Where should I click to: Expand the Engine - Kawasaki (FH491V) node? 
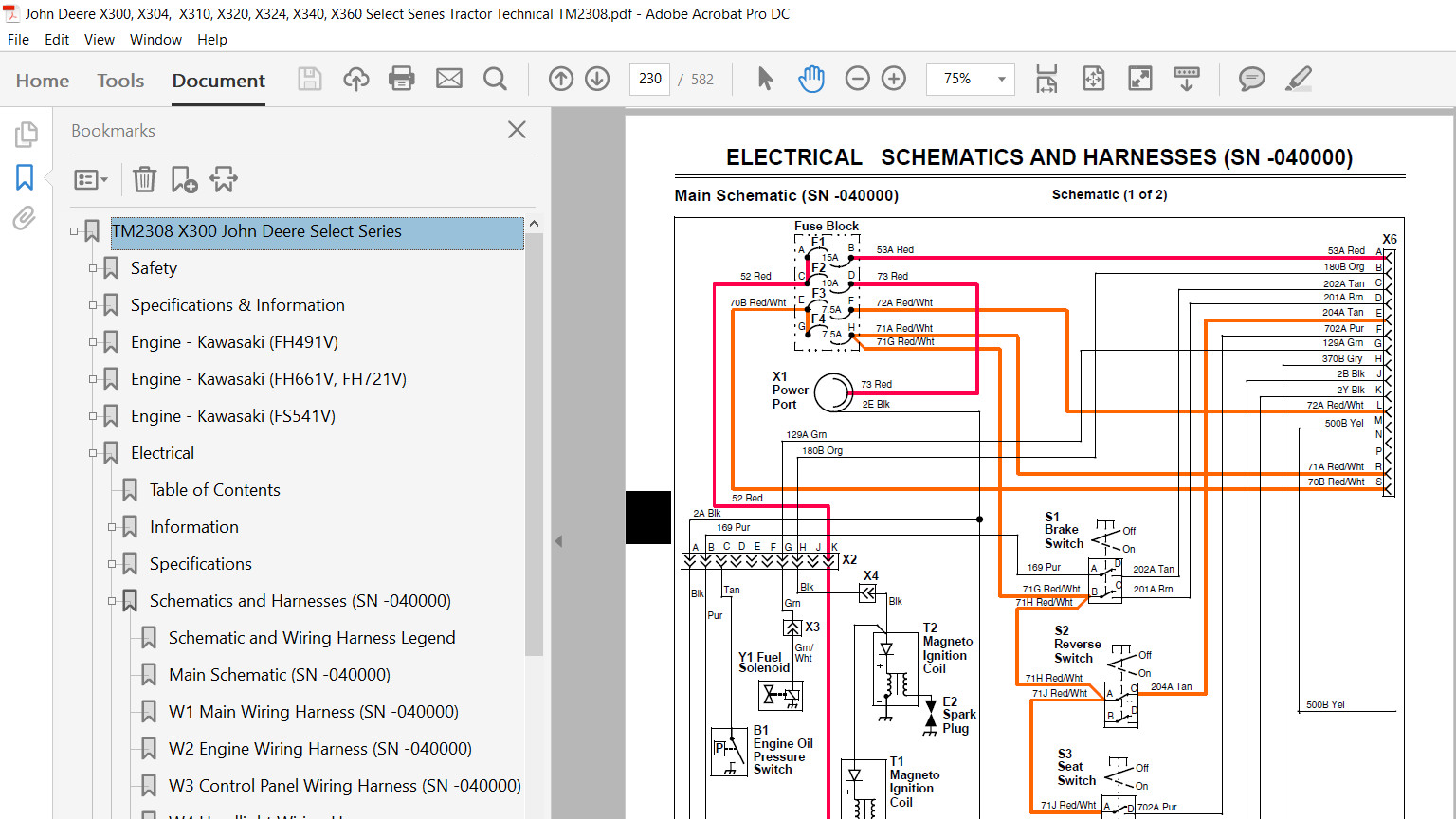coord(93,342)
